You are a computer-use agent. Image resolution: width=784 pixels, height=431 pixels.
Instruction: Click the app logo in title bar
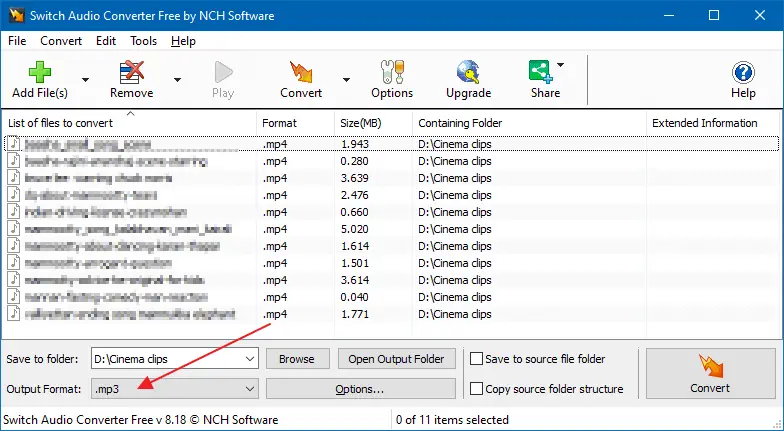(x=16, y=16)
